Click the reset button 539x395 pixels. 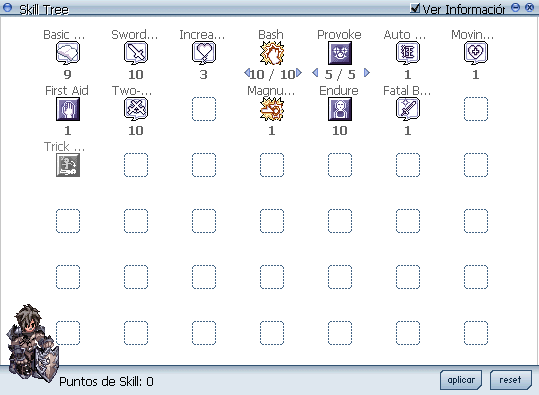tap(510, 380)
